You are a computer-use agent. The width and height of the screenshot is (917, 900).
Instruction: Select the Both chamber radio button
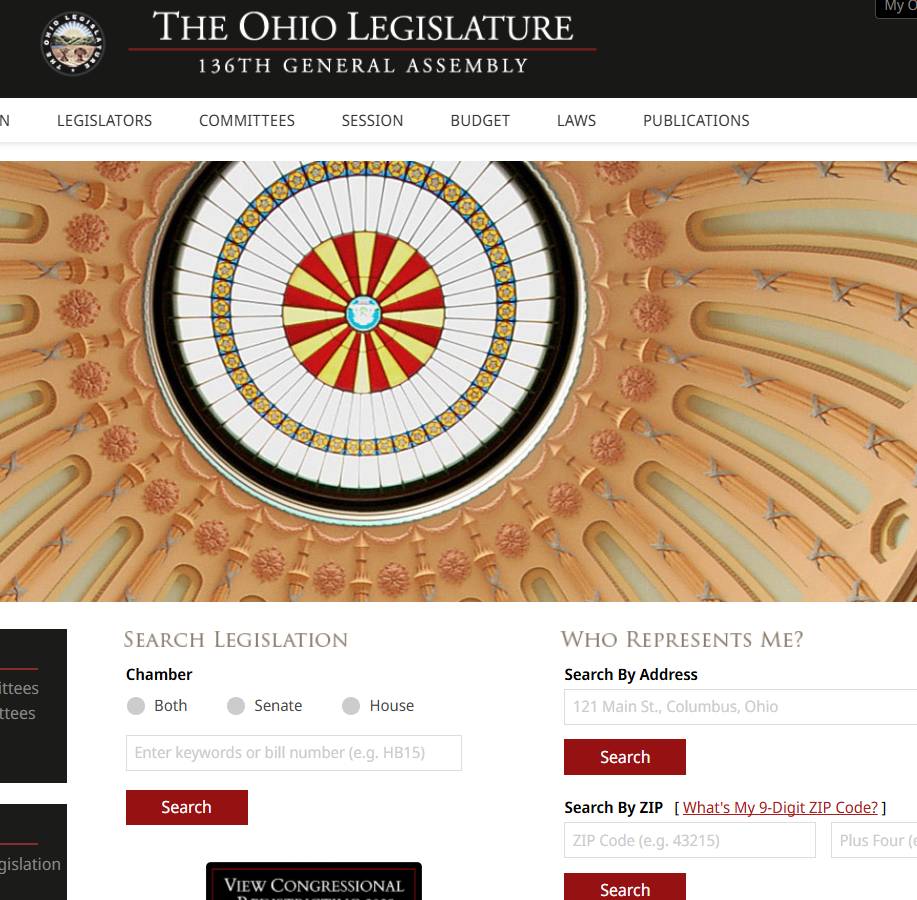pyautogui.click(x=136, y=706)
